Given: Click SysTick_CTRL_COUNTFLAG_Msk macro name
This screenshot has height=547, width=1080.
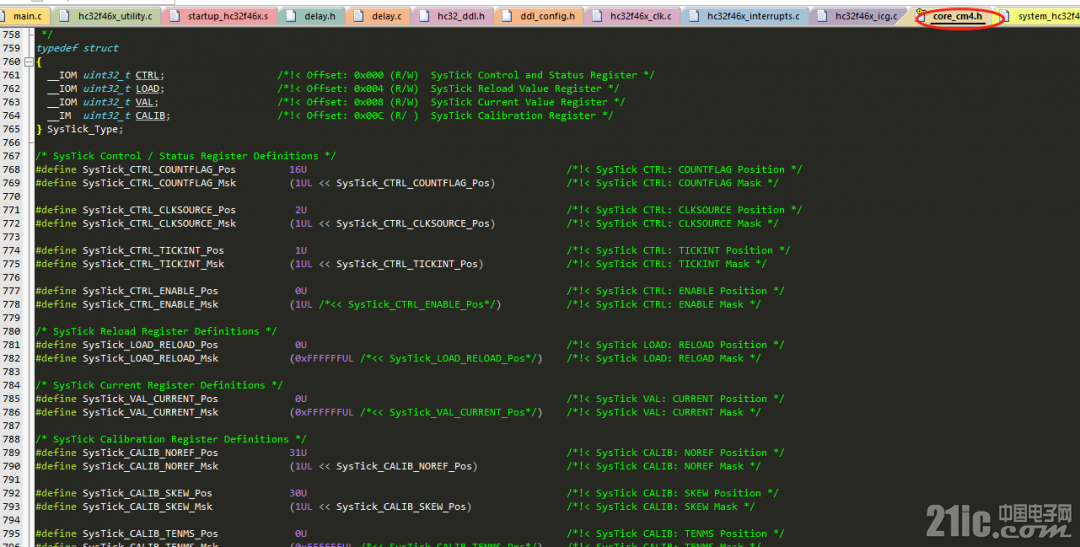Looking at the screenshot, I should [159, 183].
